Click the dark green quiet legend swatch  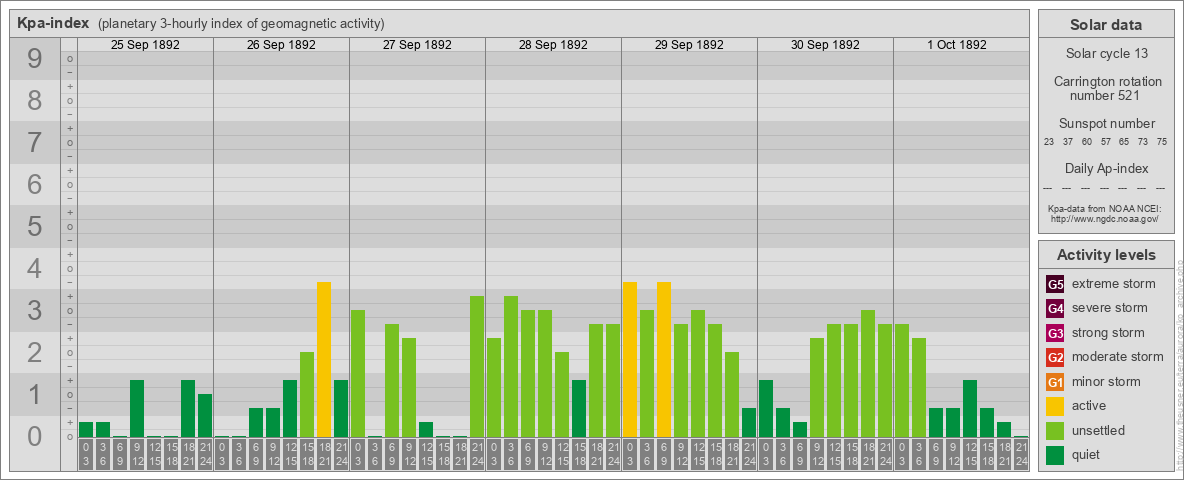[x=1055, y=454]
